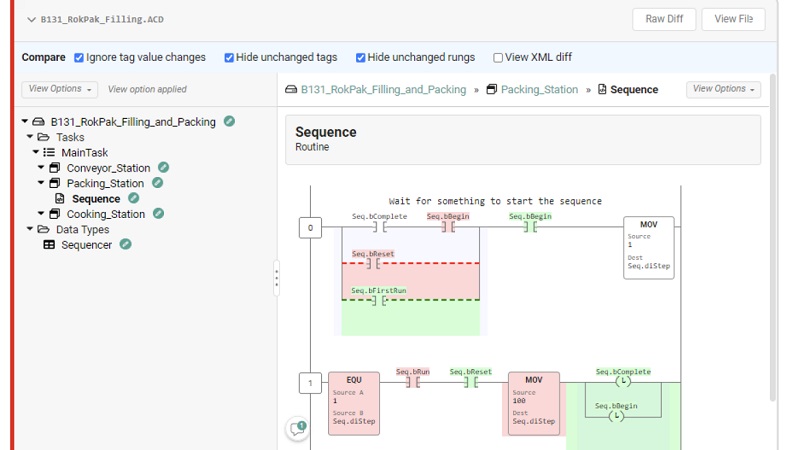Collapse the Data Types folder arrow
Screen dimensions: 800x450
(x=30, y=229)
